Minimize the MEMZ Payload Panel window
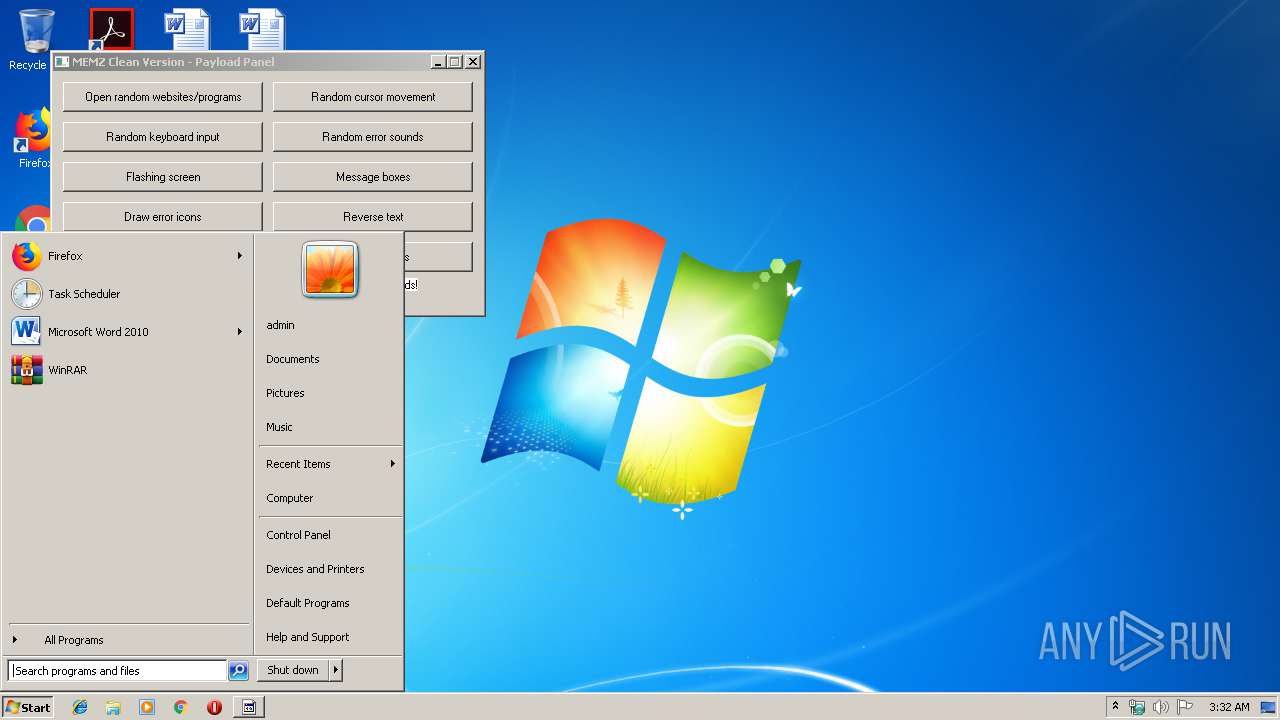1280x720 pixels. (438, 62)
